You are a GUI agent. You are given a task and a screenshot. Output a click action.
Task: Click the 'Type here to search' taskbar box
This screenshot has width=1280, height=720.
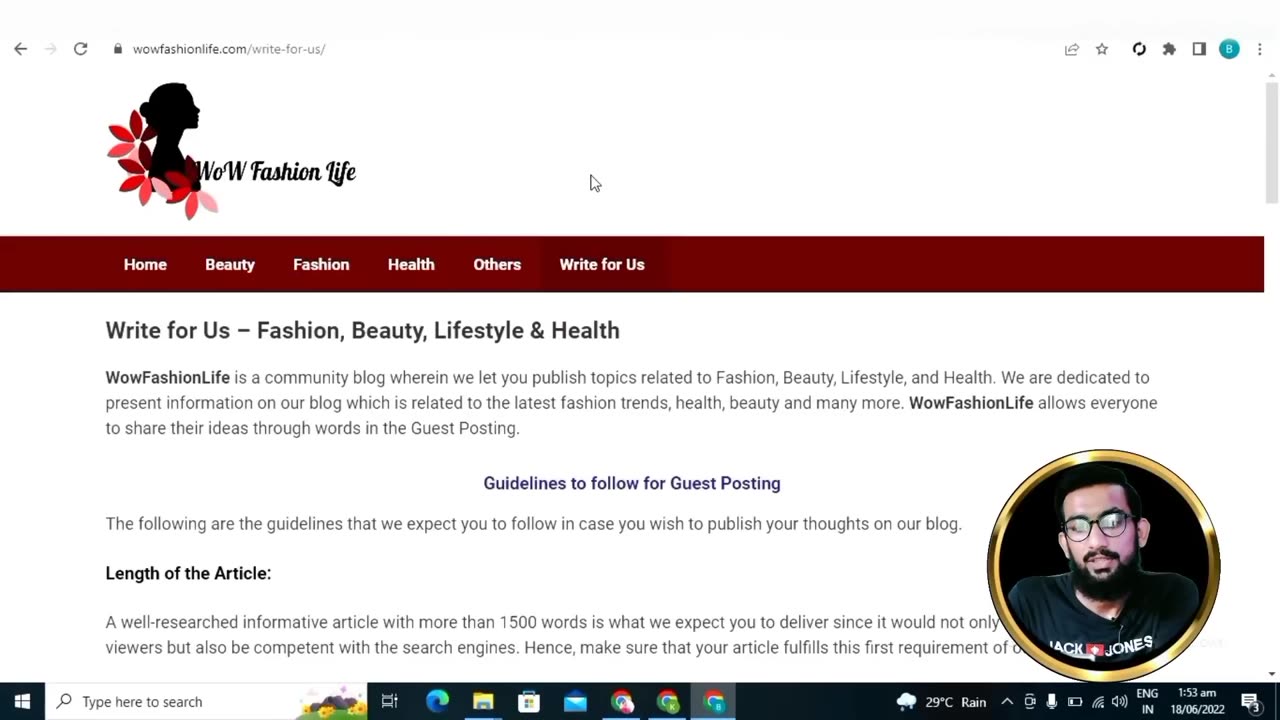[x=207, y=702]
